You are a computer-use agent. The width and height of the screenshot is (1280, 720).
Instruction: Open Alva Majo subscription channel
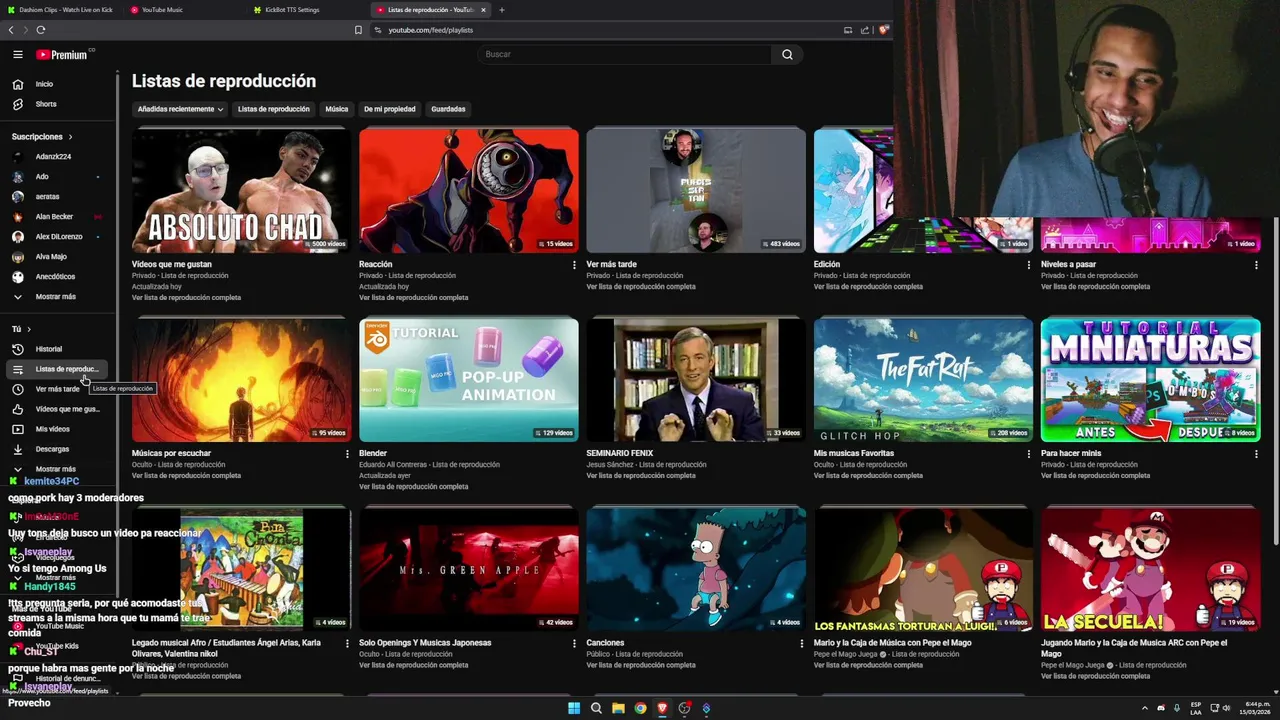click(x=58, y=257)
